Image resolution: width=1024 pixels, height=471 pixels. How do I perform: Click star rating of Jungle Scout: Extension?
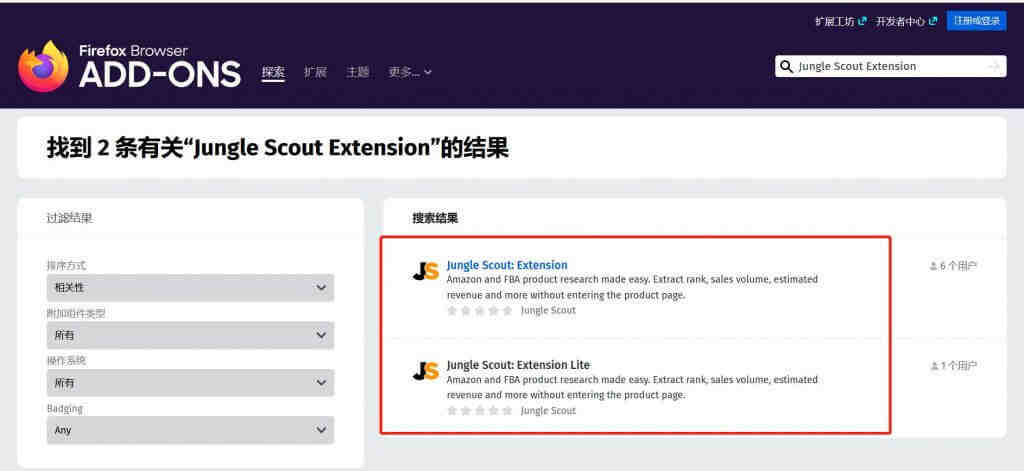click(479, 311)
